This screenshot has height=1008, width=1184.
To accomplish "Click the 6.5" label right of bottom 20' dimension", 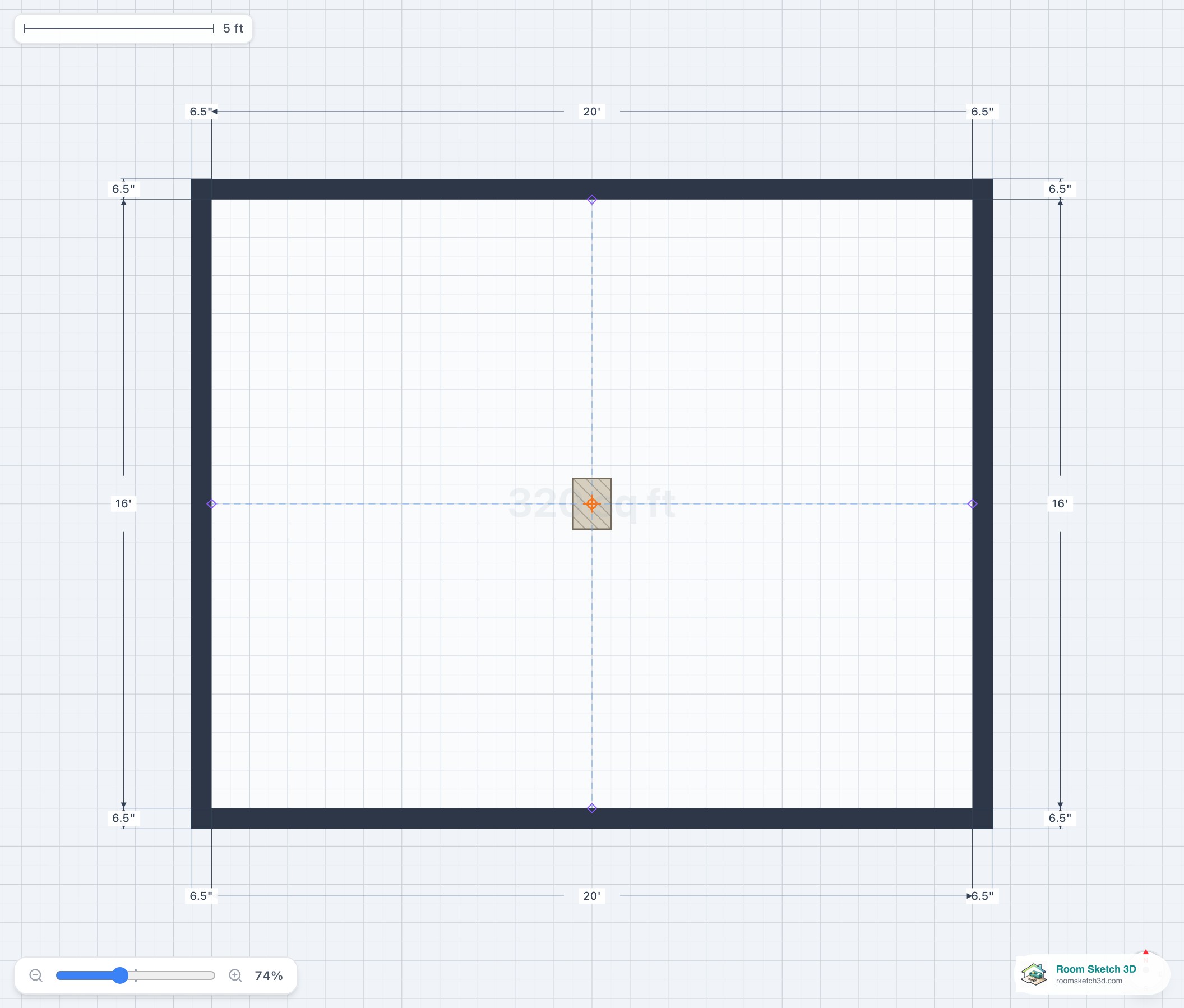I will 982,896.
